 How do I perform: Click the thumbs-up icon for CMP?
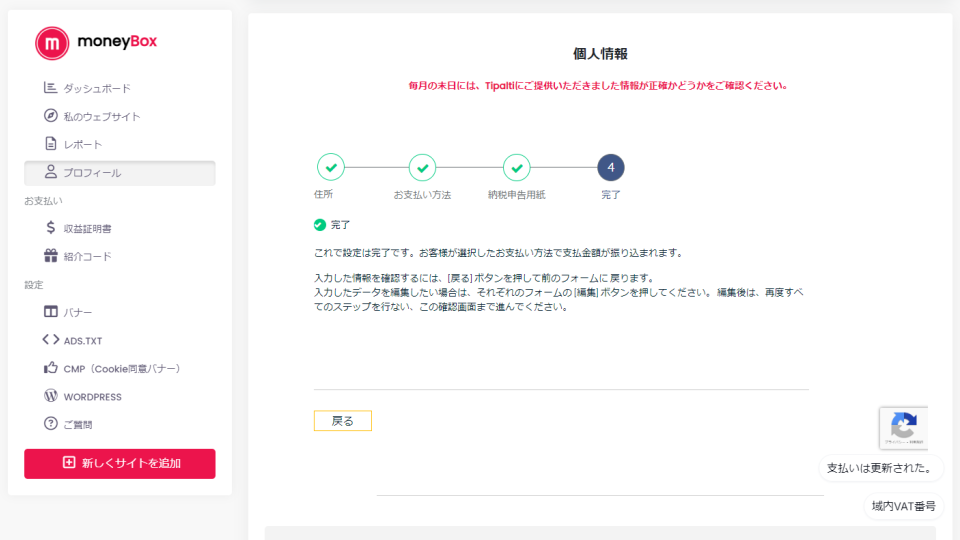(x=51, y=368)
